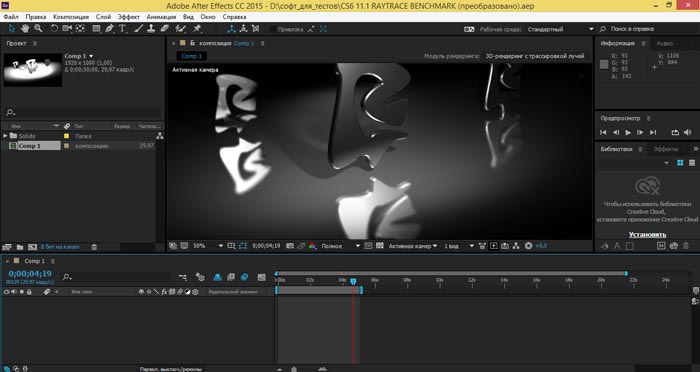Toggle region of interest icon
The image size is (700, 372).
368,246
